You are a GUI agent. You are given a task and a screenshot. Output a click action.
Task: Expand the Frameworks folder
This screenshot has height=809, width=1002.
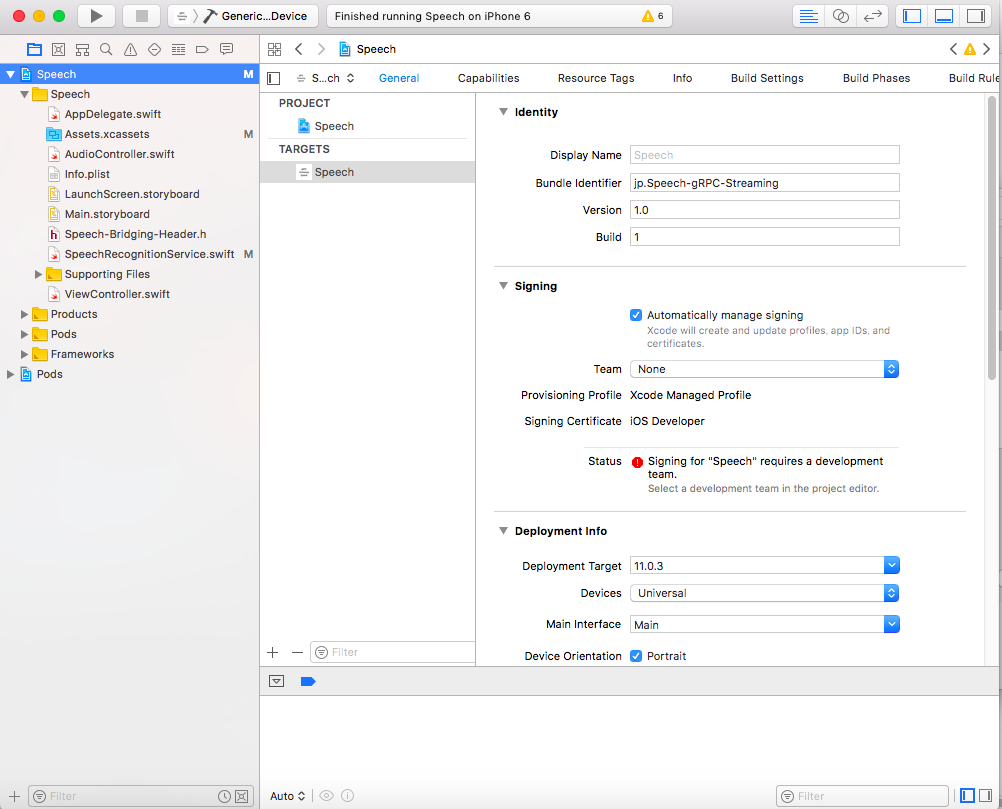point(24,354)
